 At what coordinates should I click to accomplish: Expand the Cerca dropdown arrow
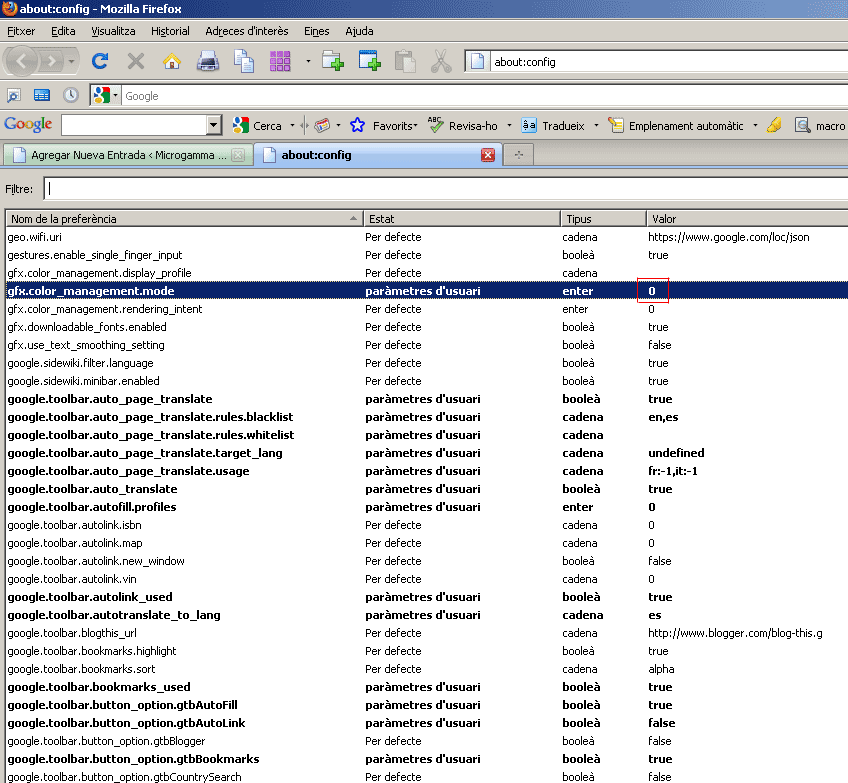(293, 125)
